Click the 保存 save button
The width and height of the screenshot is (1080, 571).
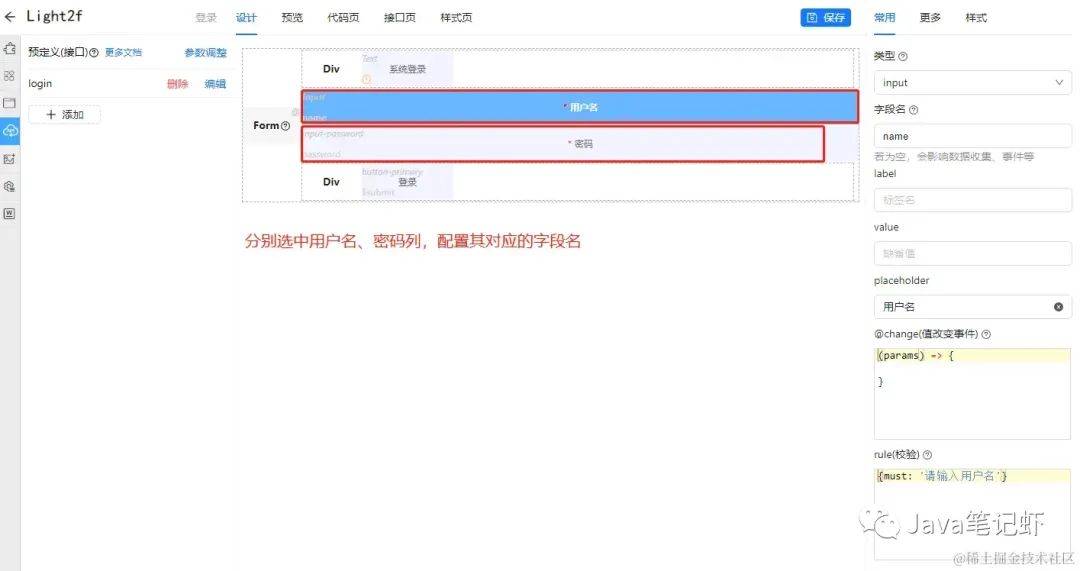coord(825,17)
